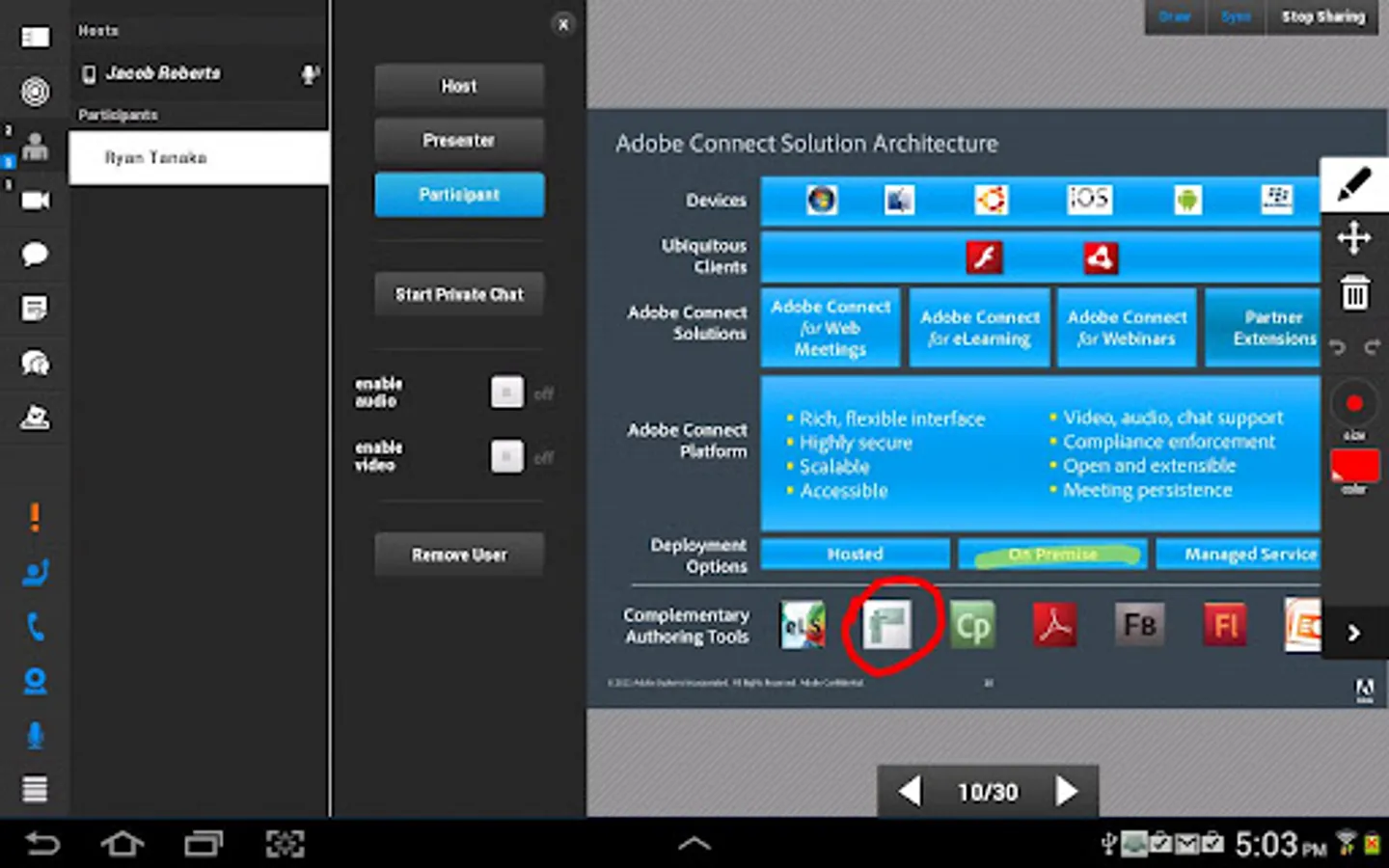Open the Q&A bubbles icon in sidebar

(36, 363)
